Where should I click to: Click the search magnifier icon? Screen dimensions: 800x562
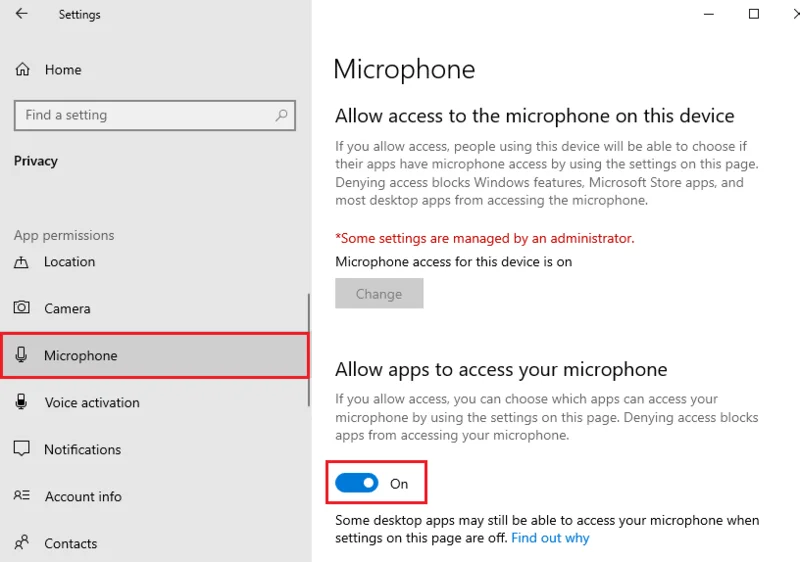click(281, 115)
